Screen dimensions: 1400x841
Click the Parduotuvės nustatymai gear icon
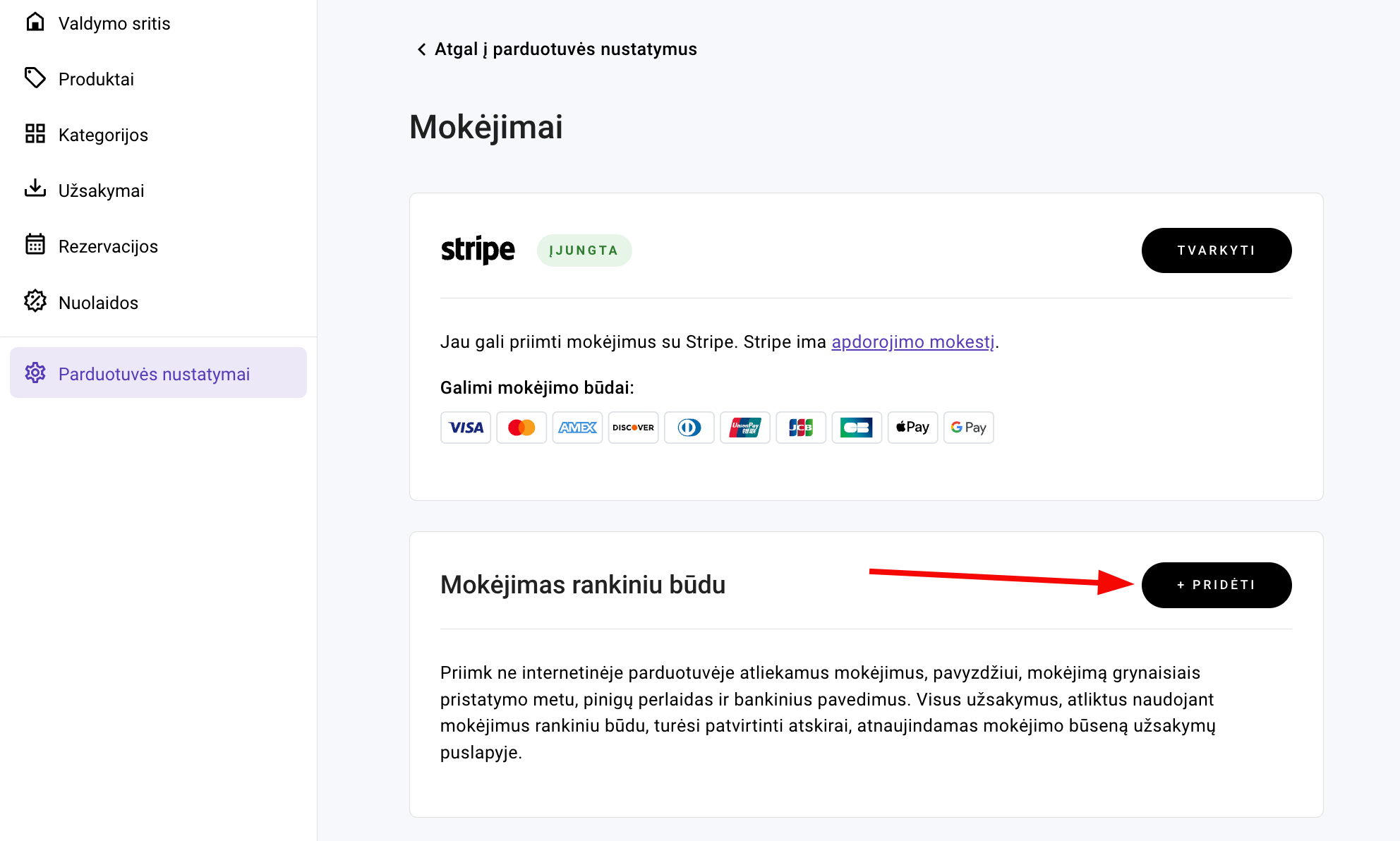click(35, 373)
